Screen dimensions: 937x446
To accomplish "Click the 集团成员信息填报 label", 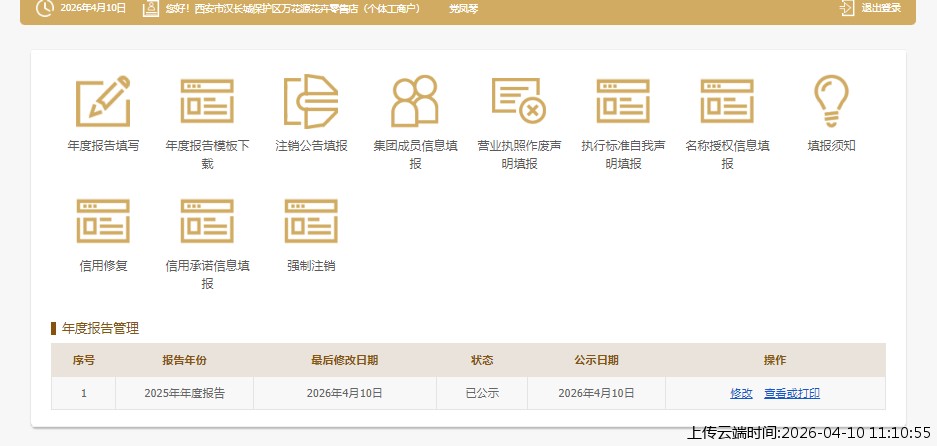I will (415, 155).
